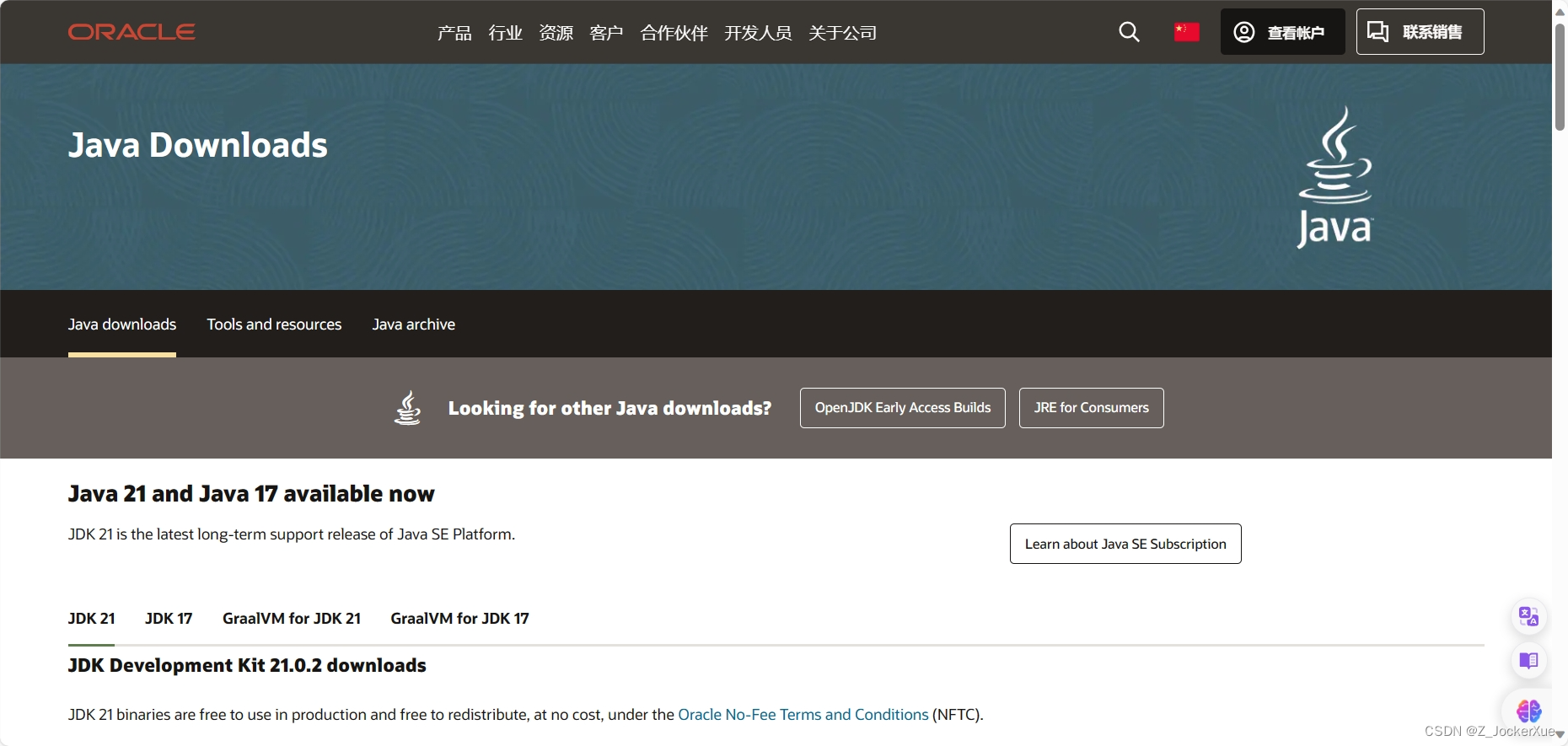
Task: Click the small Java cup icon in gray bar
Action: point(408,407)
